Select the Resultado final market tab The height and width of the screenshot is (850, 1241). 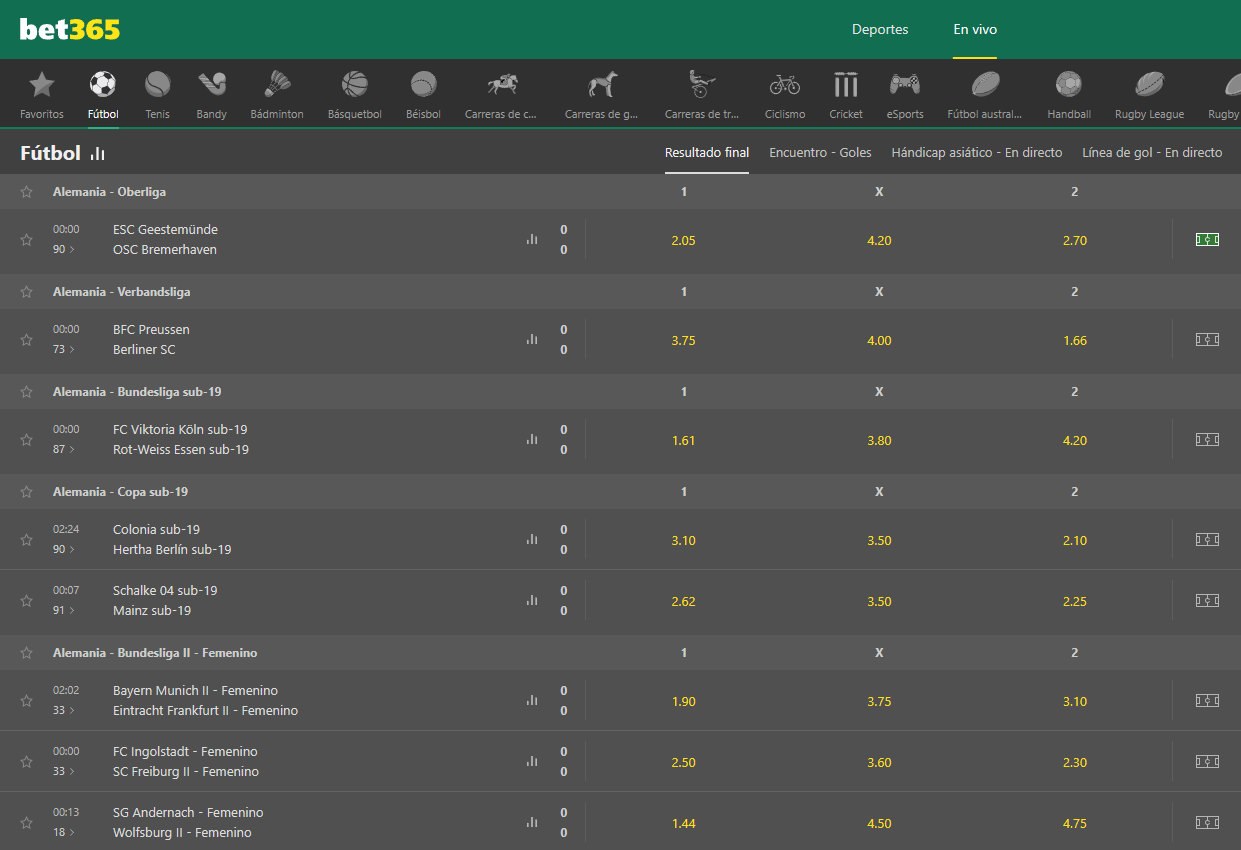click(x=707, y=153)
